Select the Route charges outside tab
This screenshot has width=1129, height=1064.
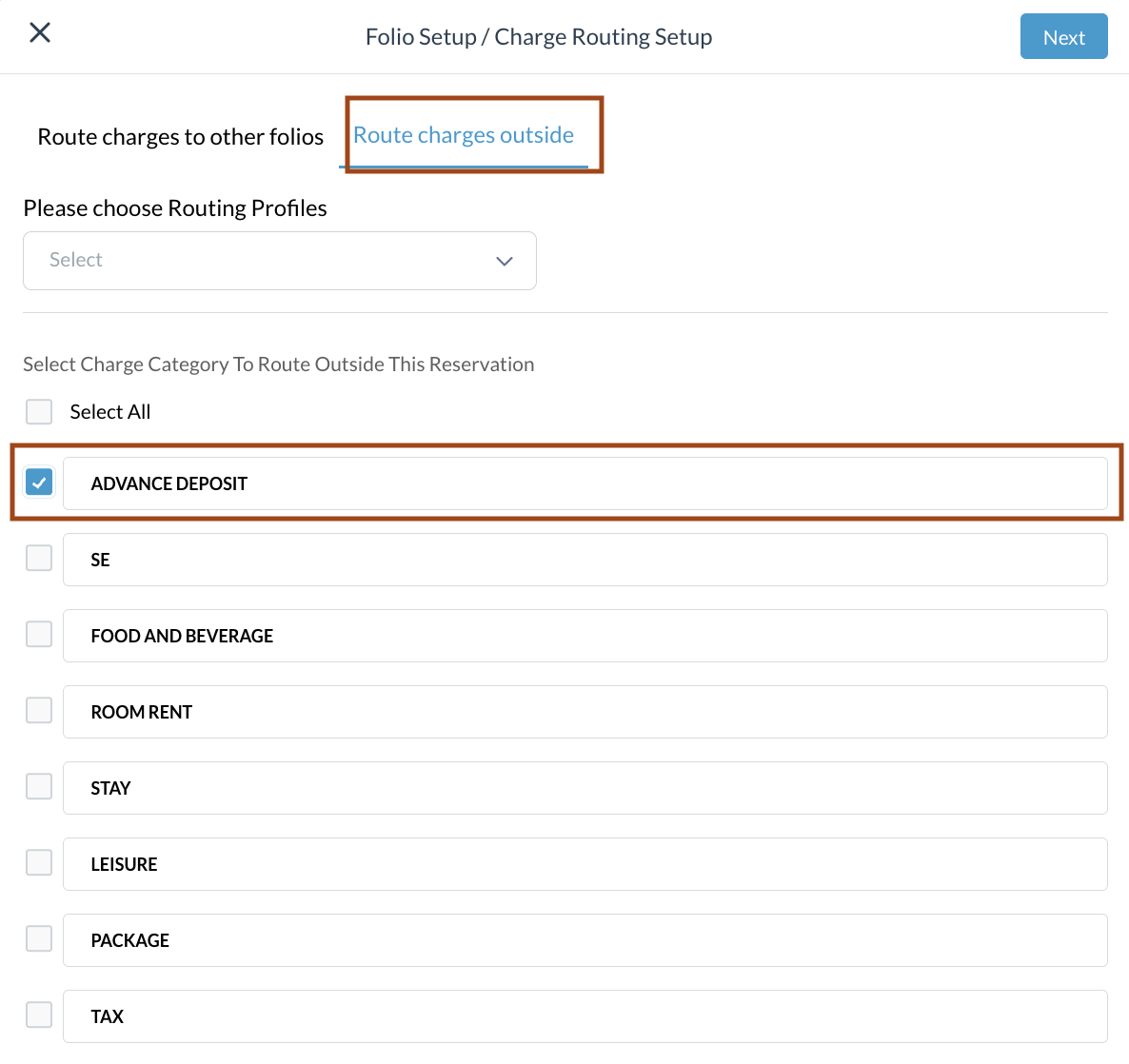click(464, 136)
